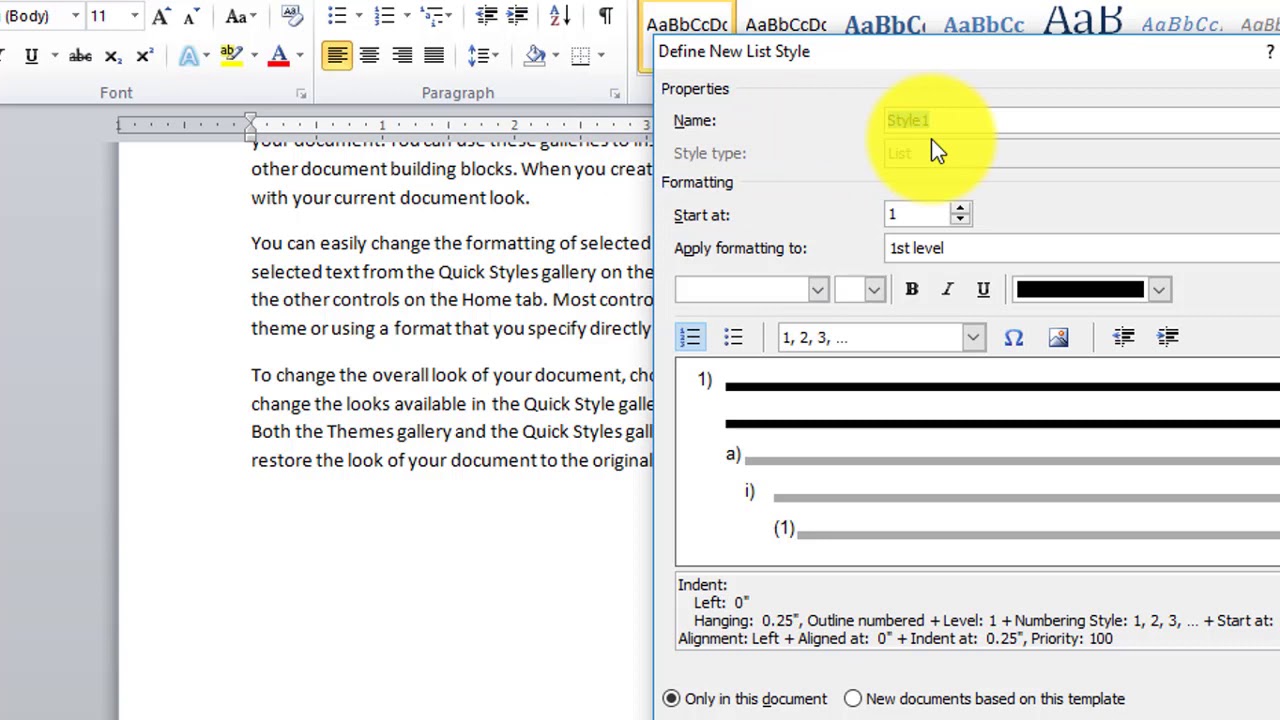Click the Shading paint bucket icon

(536, 56)
